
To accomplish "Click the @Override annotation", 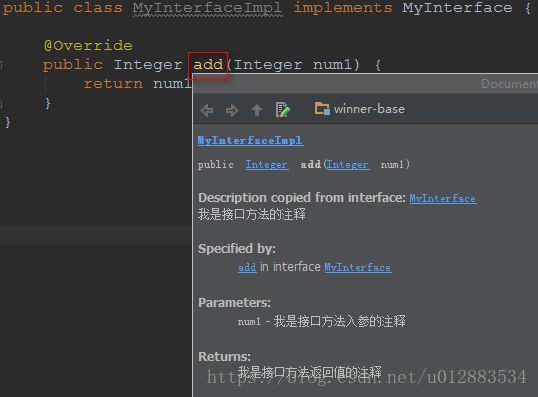I will click(88, 46).
